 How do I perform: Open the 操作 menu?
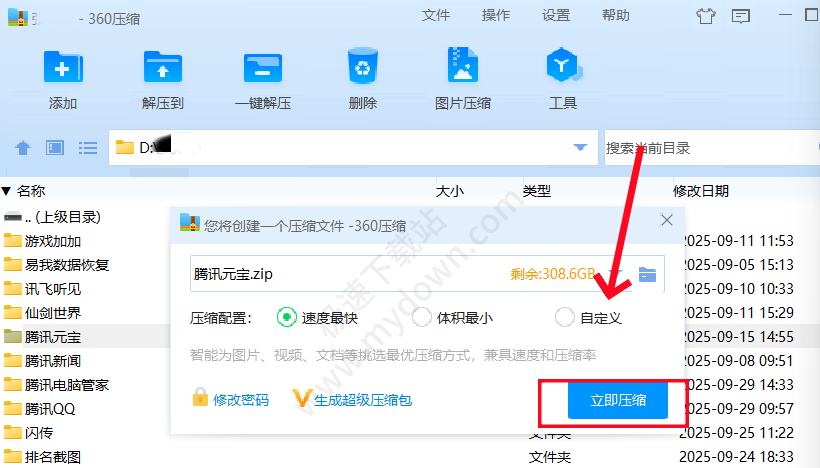496,16
